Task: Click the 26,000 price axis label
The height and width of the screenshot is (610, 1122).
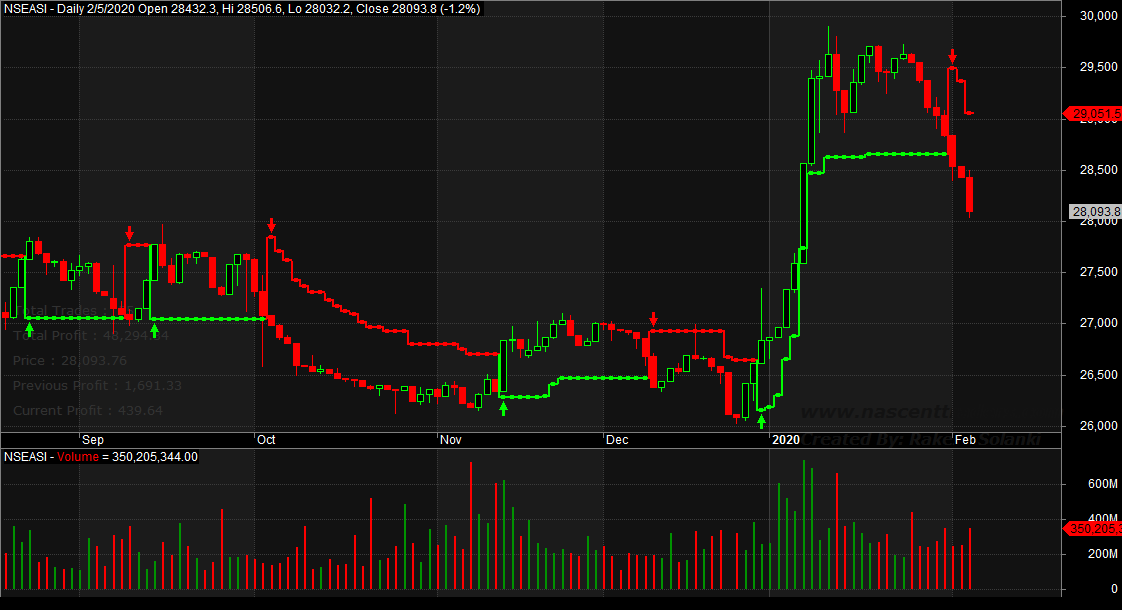Action: click(1098, 426)
